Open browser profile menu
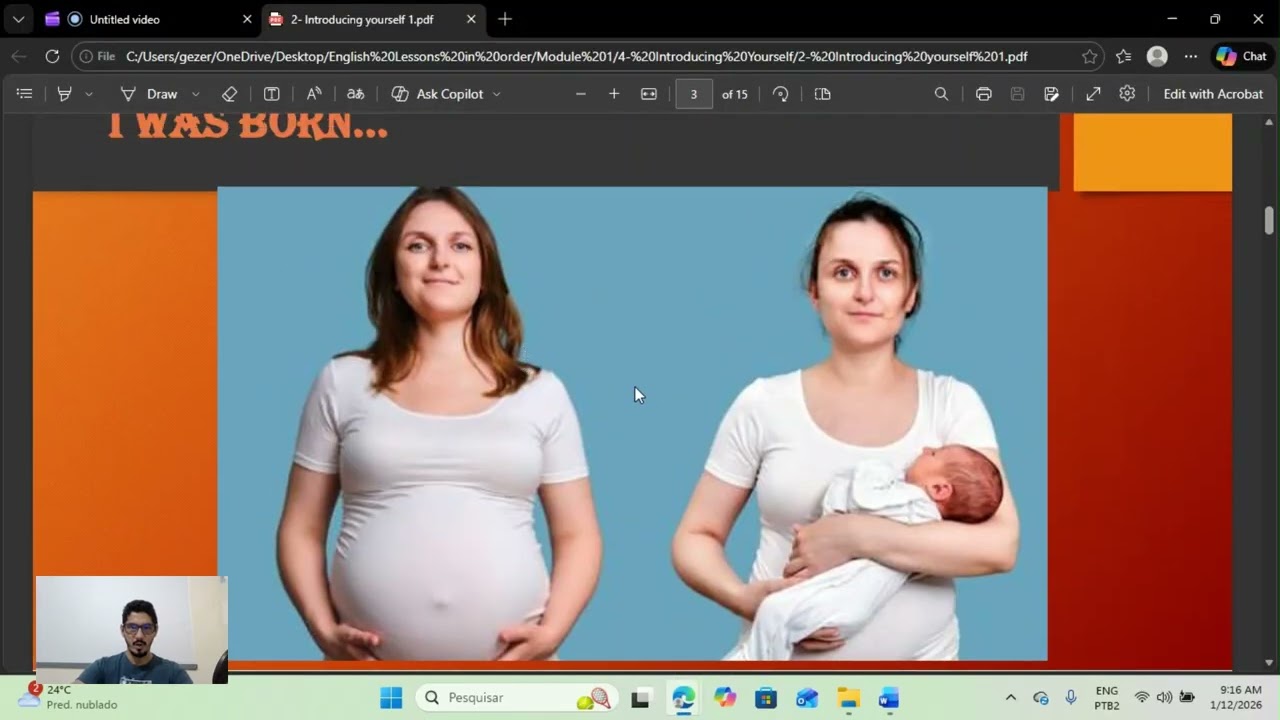The height and width of the screenshot is (720, 1280). coord(1157,57)
